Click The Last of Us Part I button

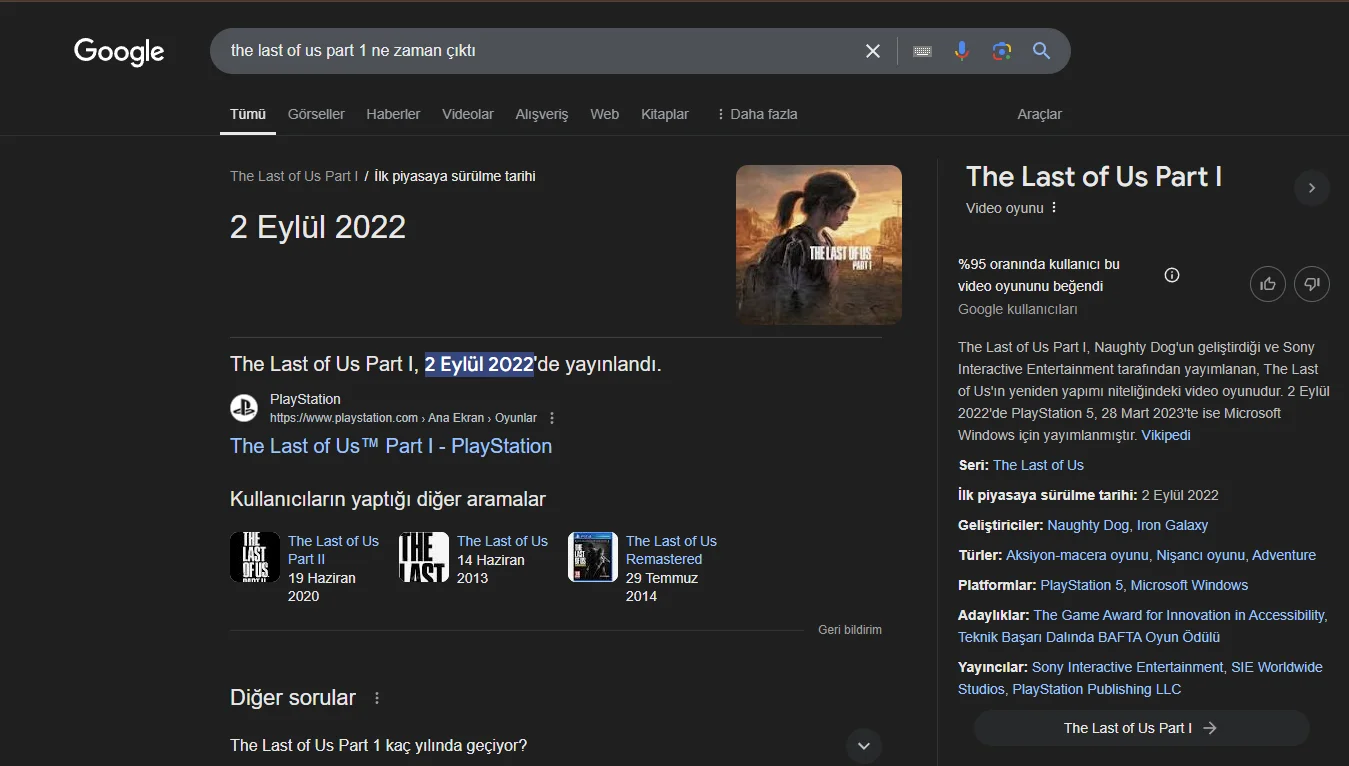point(1141,728)
